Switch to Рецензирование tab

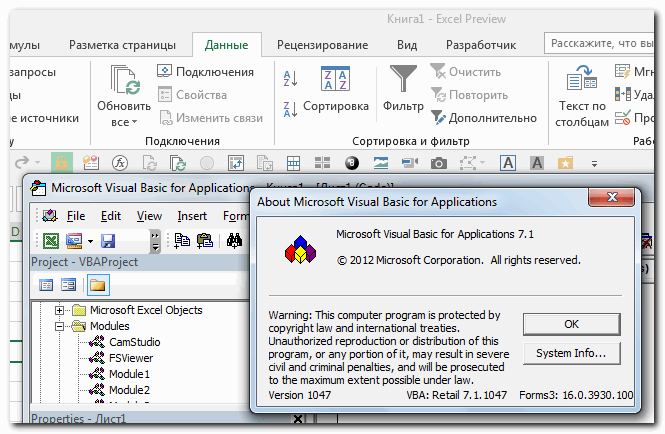point(322,45)
